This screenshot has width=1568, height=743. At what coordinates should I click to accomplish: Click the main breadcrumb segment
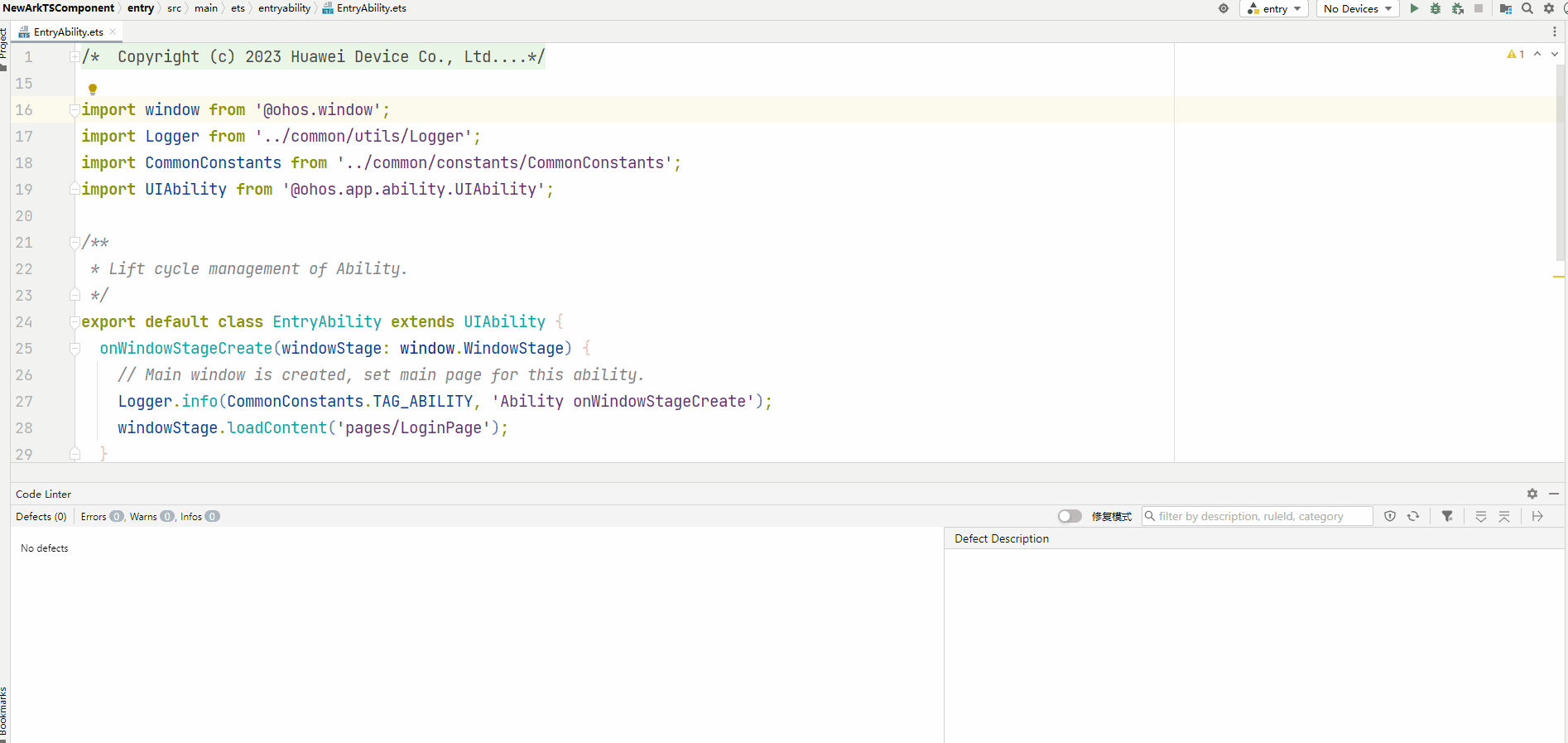click(206, 8)
